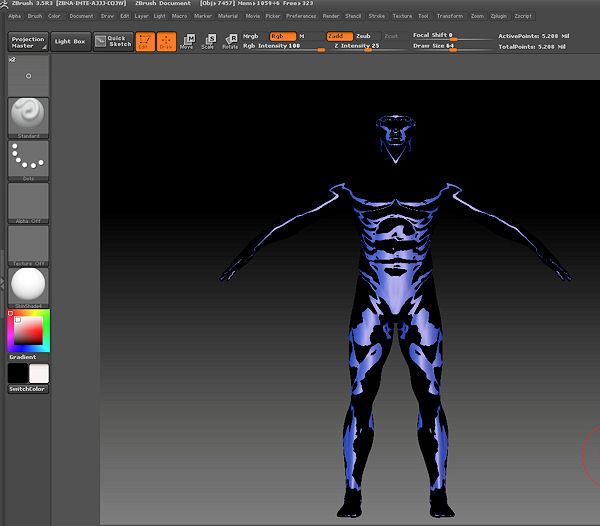Enable the Zsub sculpt mode
This screenshot has height=526, width=600.
(x=364, y=36)
